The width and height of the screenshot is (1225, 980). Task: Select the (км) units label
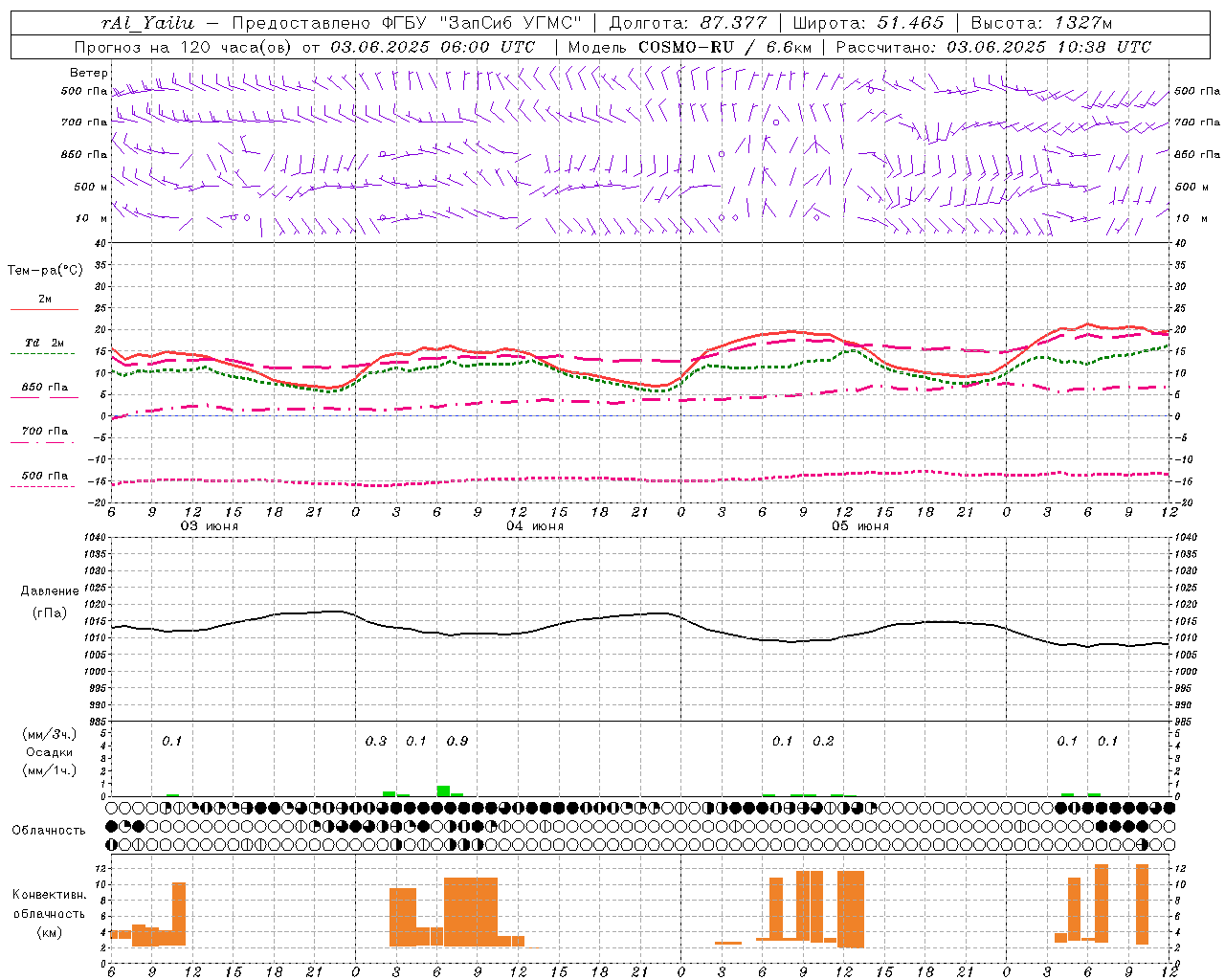49,931
